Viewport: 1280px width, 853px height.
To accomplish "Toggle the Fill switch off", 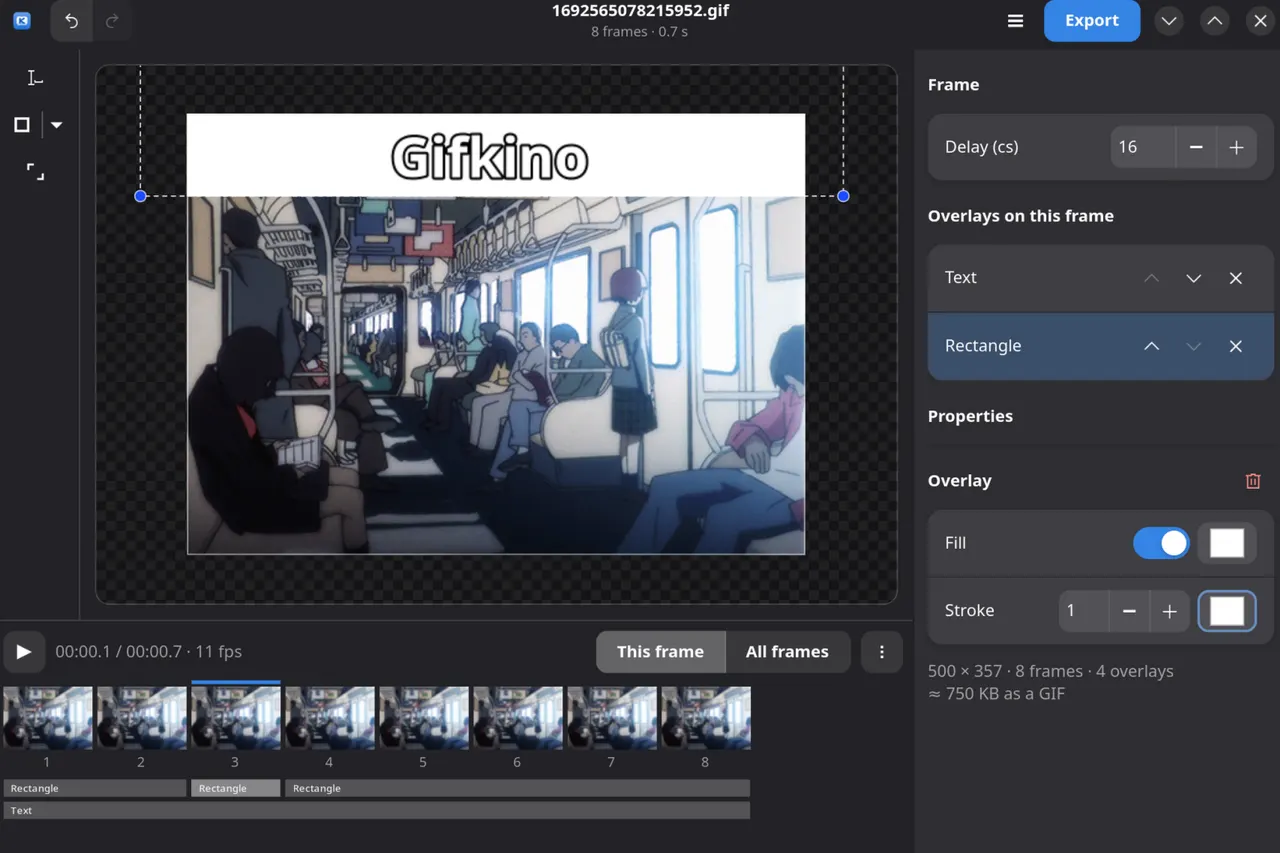I will (x=1161, y=543).
